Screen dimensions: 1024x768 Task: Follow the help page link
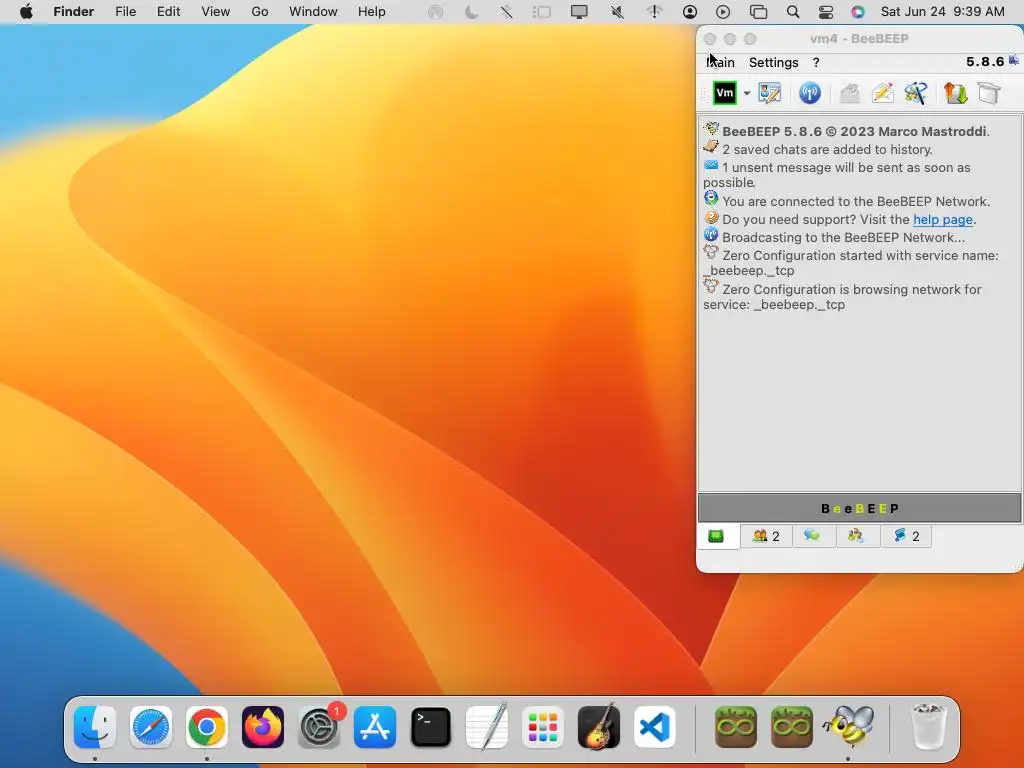coord(942,219)
